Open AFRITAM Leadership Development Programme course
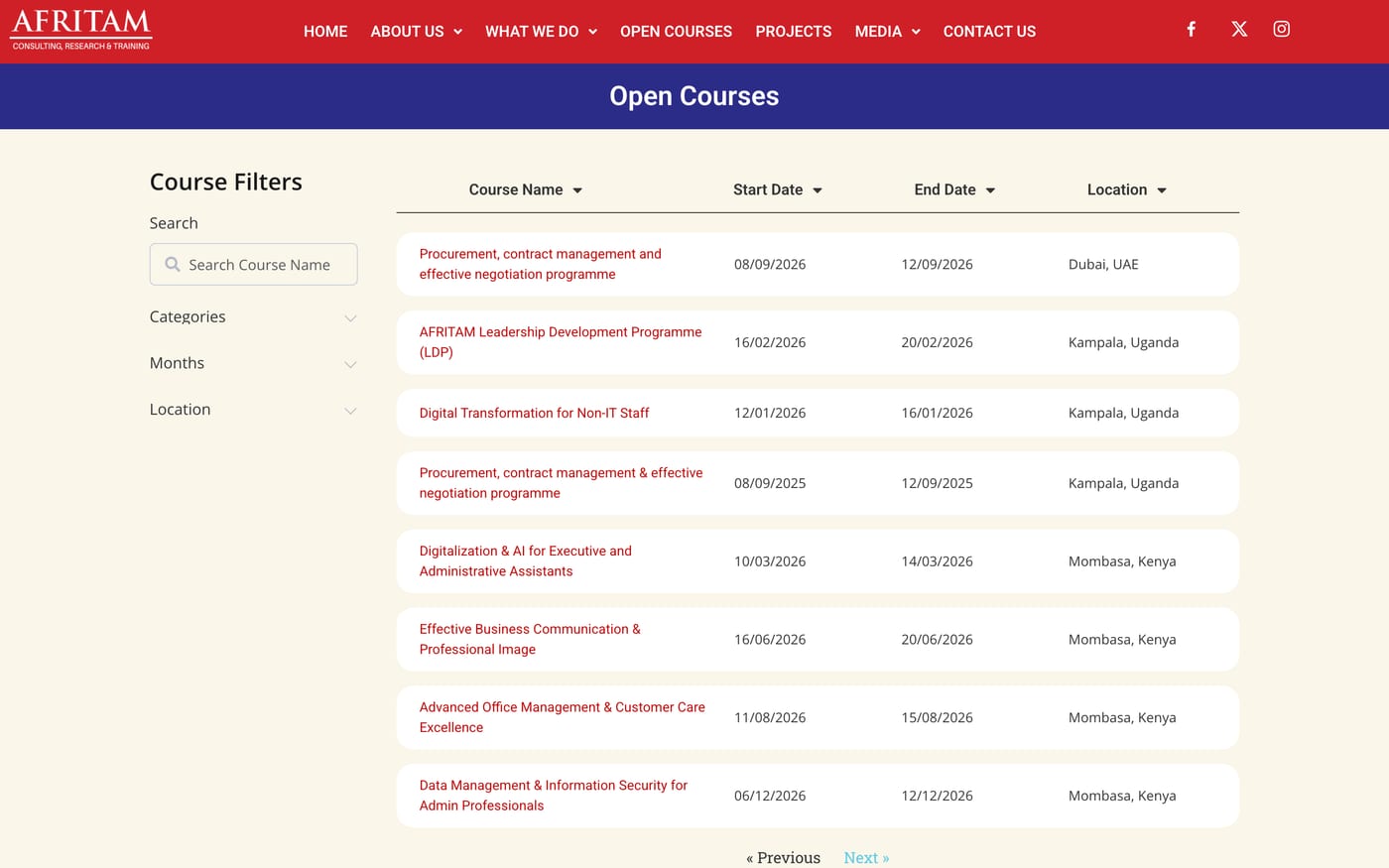 pos(561,342)
